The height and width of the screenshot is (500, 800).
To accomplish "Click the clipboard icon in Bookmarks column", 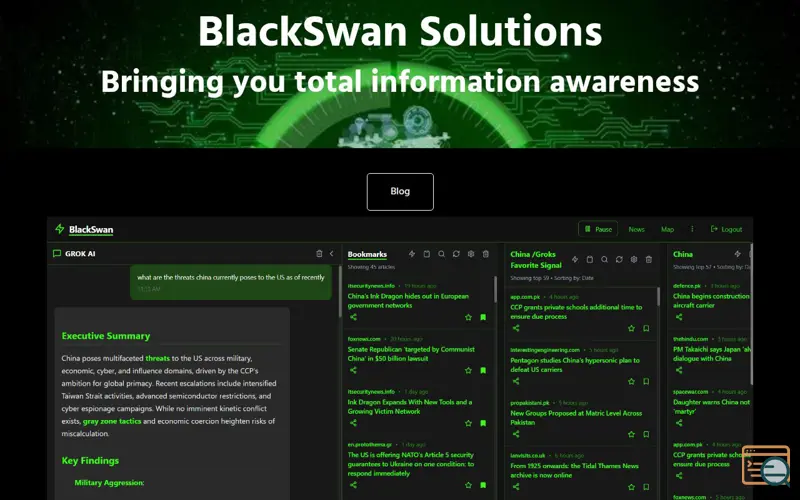I will [x=427, y=254].
